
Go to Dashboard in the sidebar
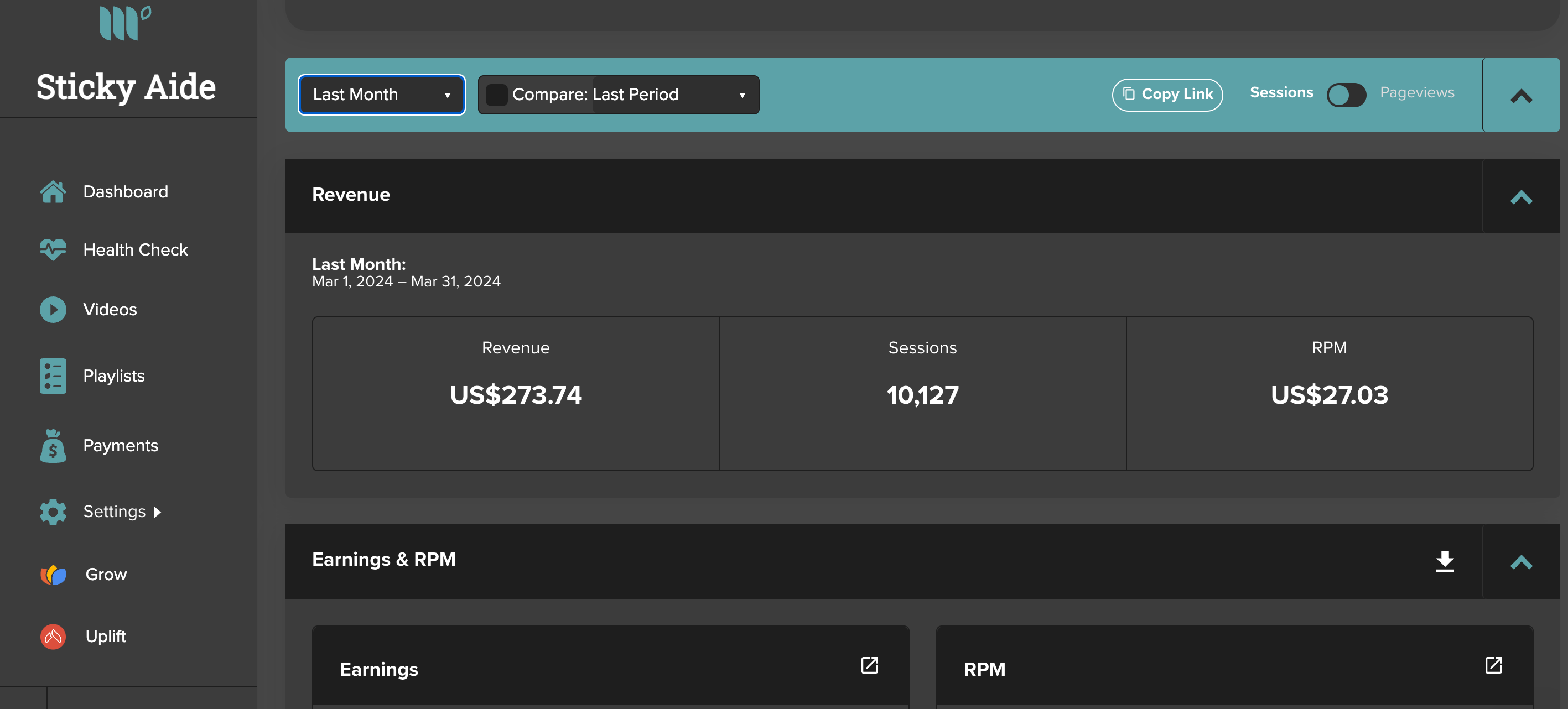pos(126,192)
